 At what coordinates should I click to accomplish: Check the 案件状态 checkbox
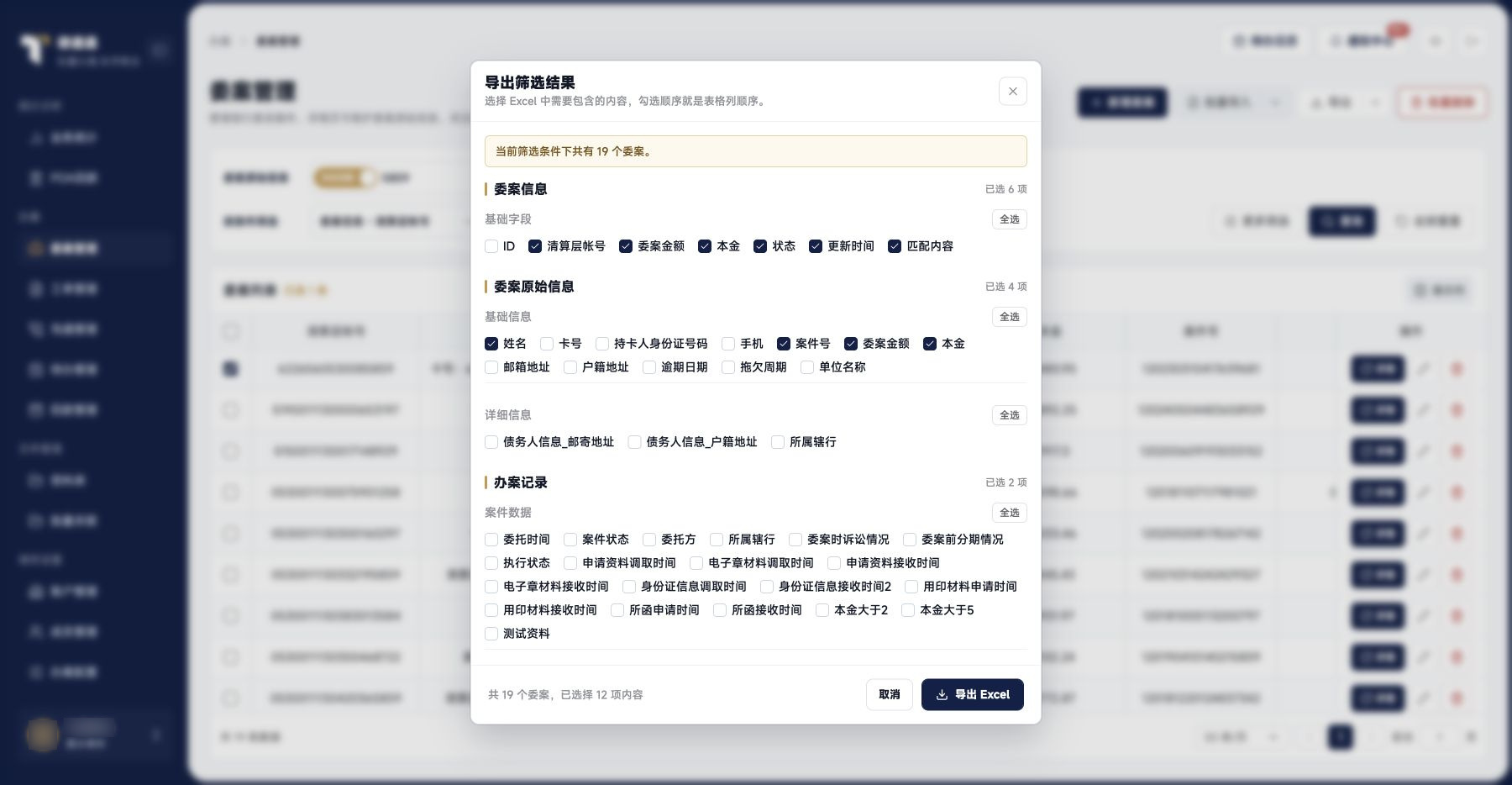click(570, 540)
